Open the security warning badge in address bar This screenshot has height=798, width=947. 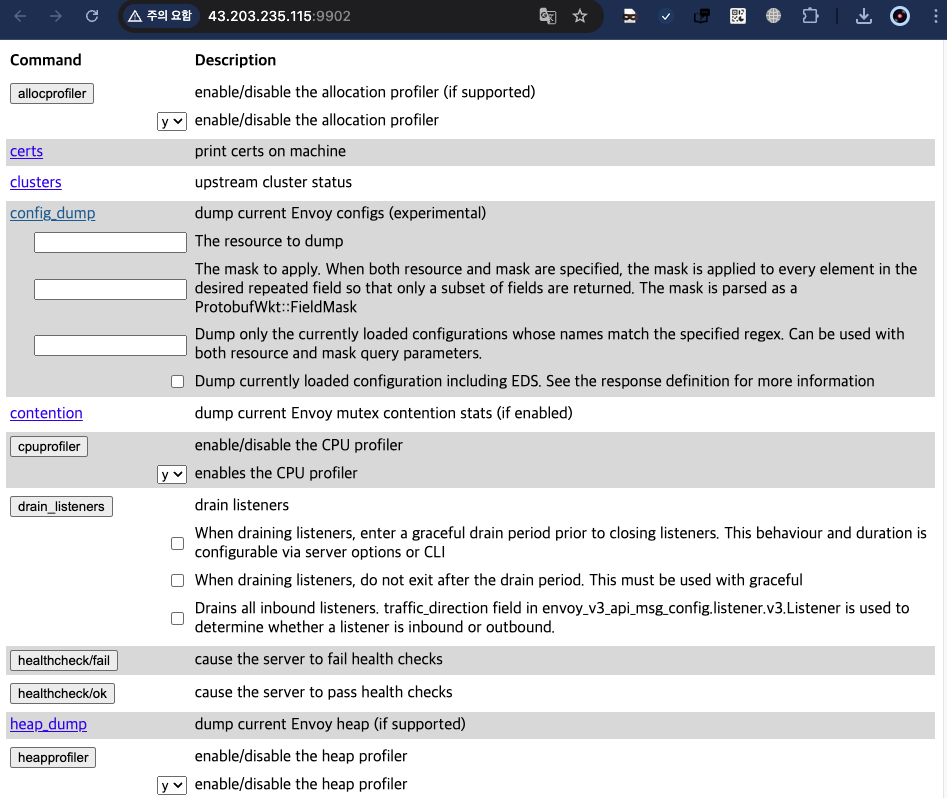(161, 16)
